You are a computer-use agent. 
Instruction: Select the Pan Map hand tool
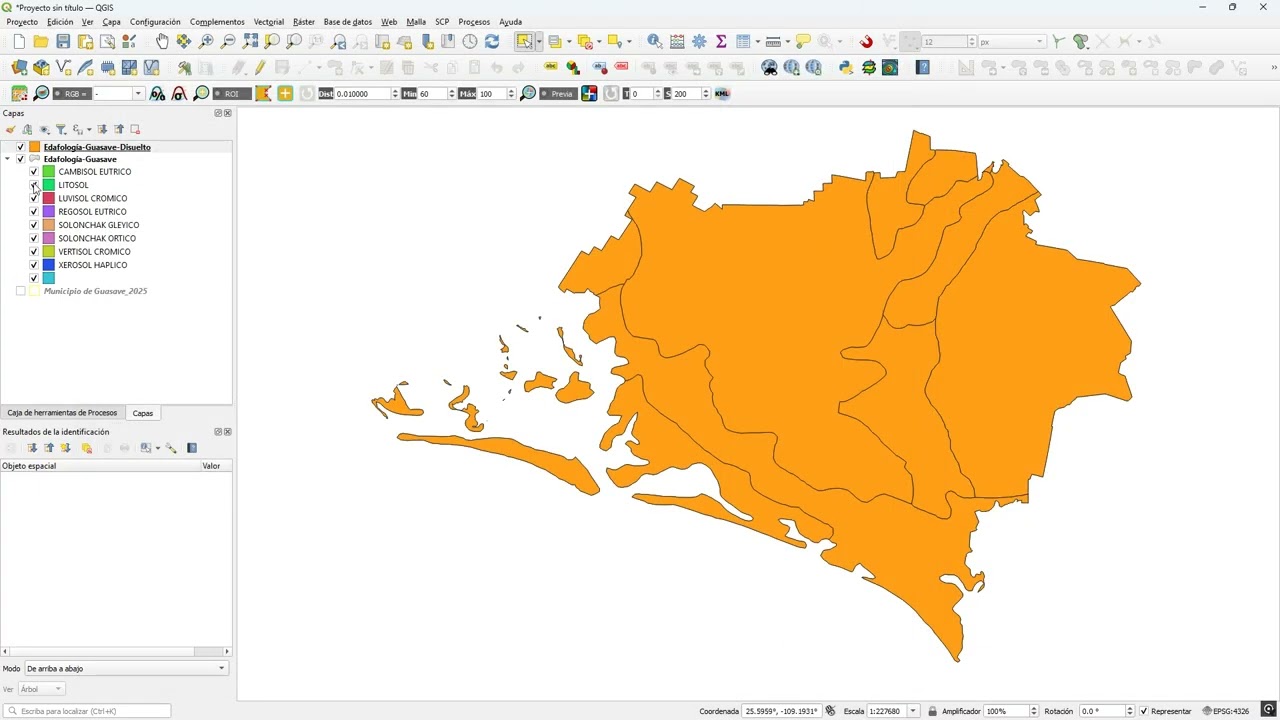pyautogui.click(x=162, y=41)
